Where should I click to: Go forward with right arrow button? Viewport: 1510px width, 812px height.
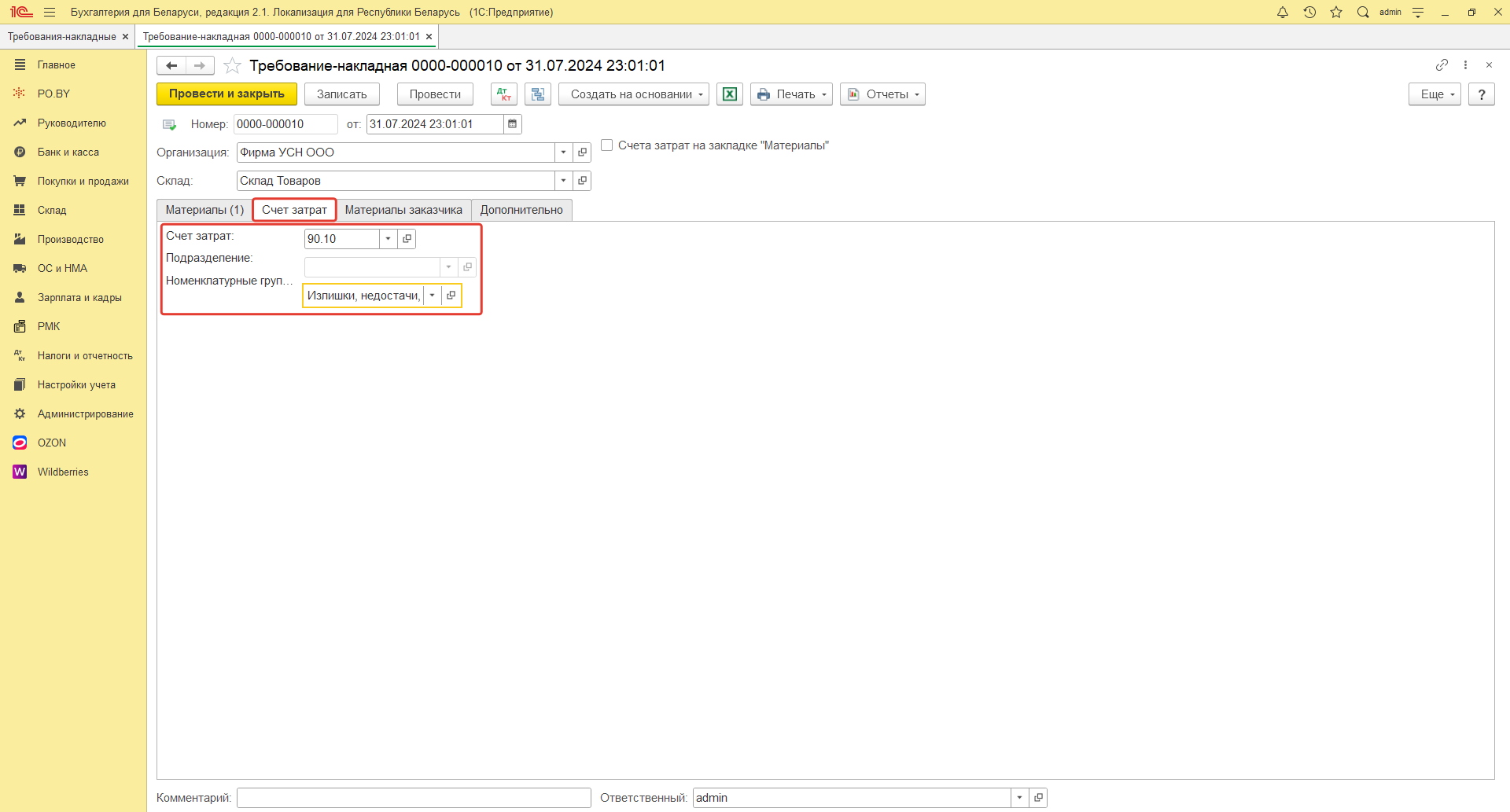coord(200,65)
